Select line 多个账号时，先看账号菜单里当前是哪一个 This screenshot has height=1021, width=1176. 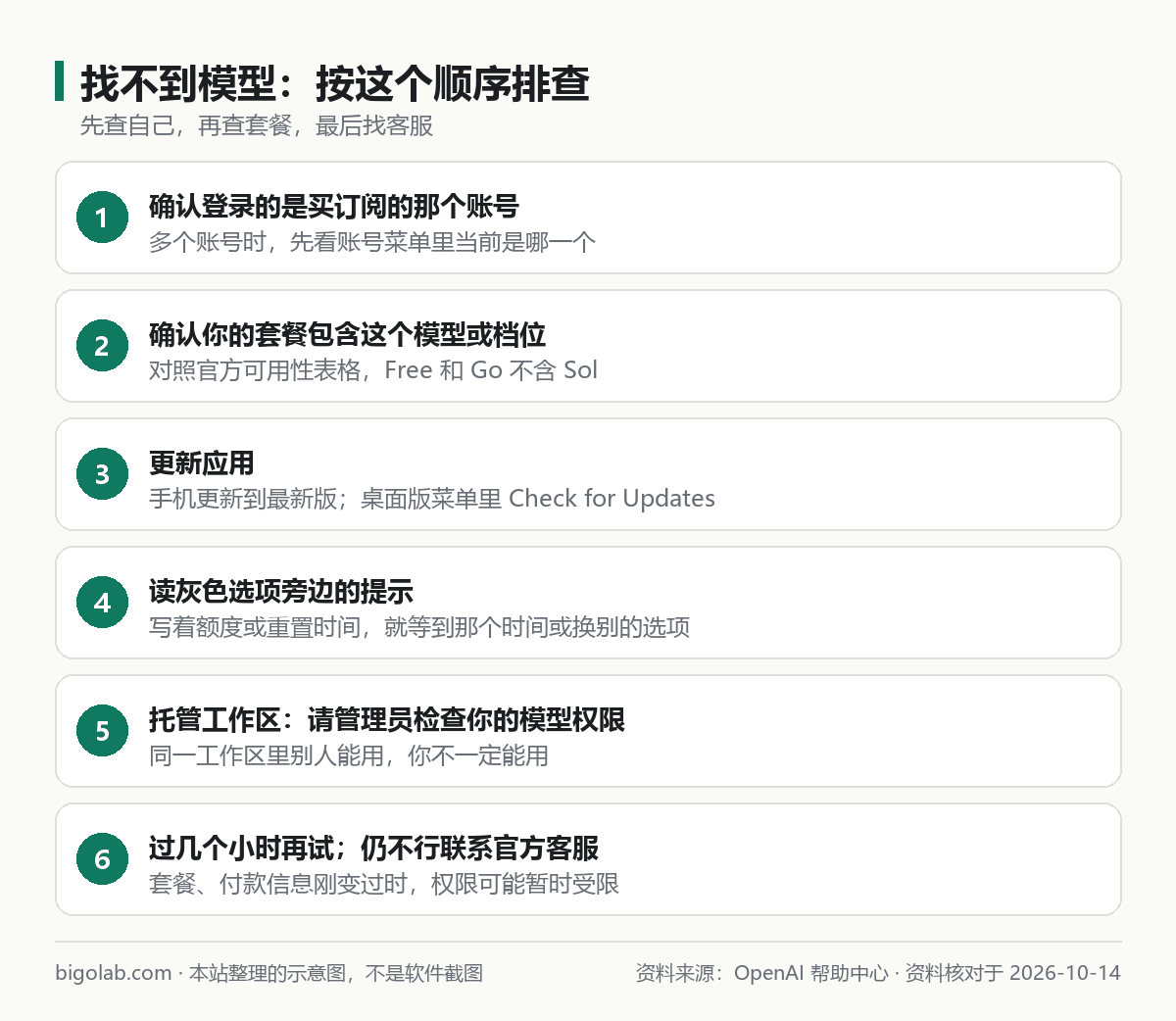tap(372, 242)
